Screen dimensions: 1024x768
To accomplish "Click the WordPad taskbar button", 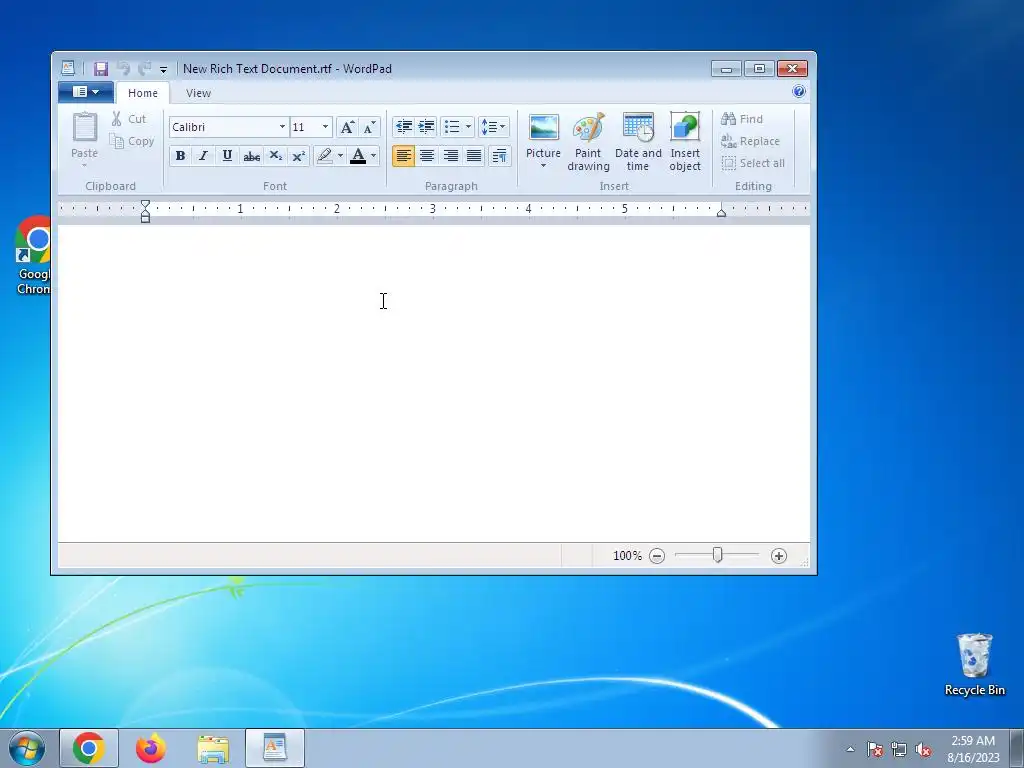I will pos(275,748).
